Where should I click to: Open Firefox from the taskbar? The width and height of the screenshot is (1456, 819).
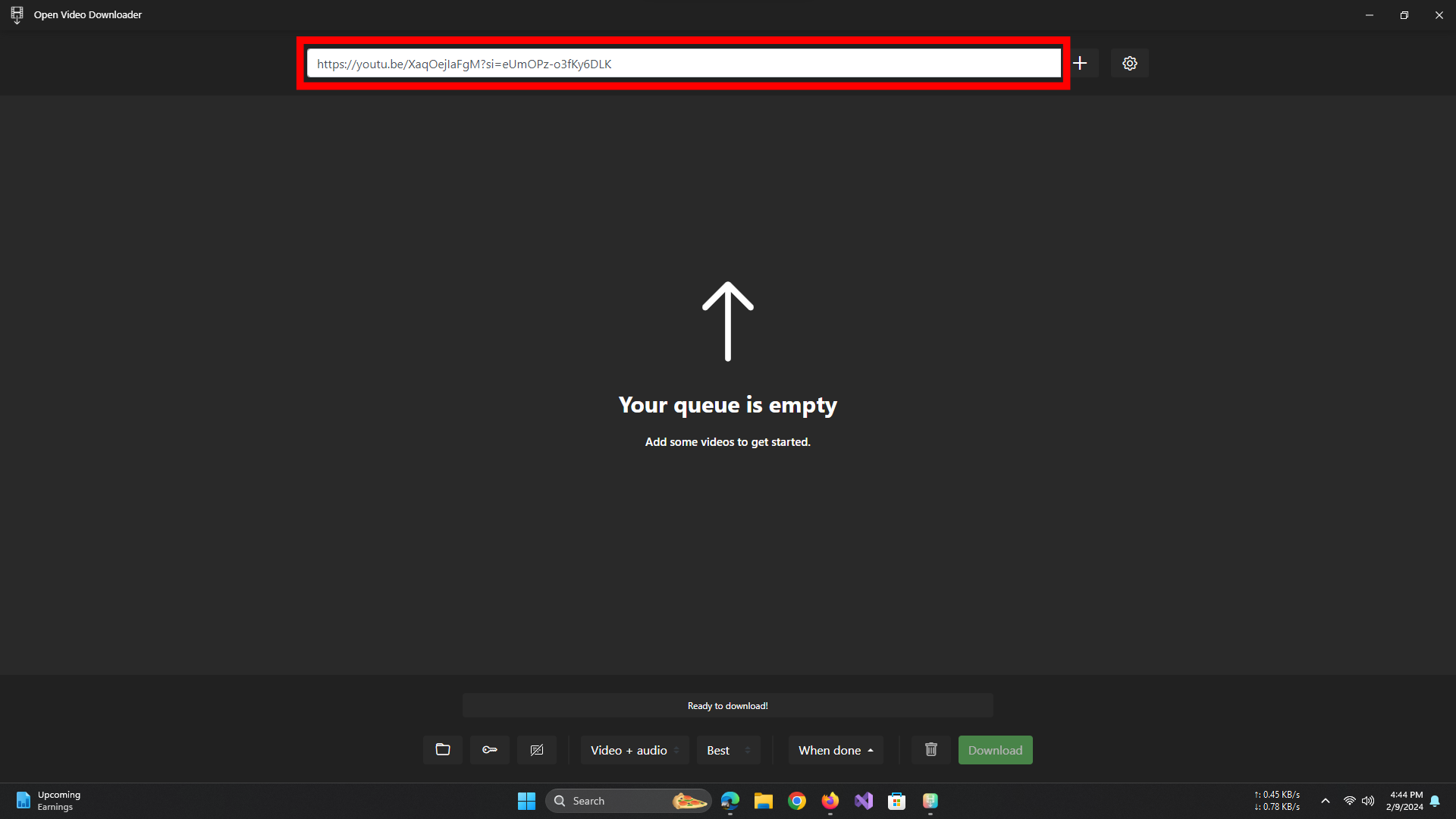830,801
